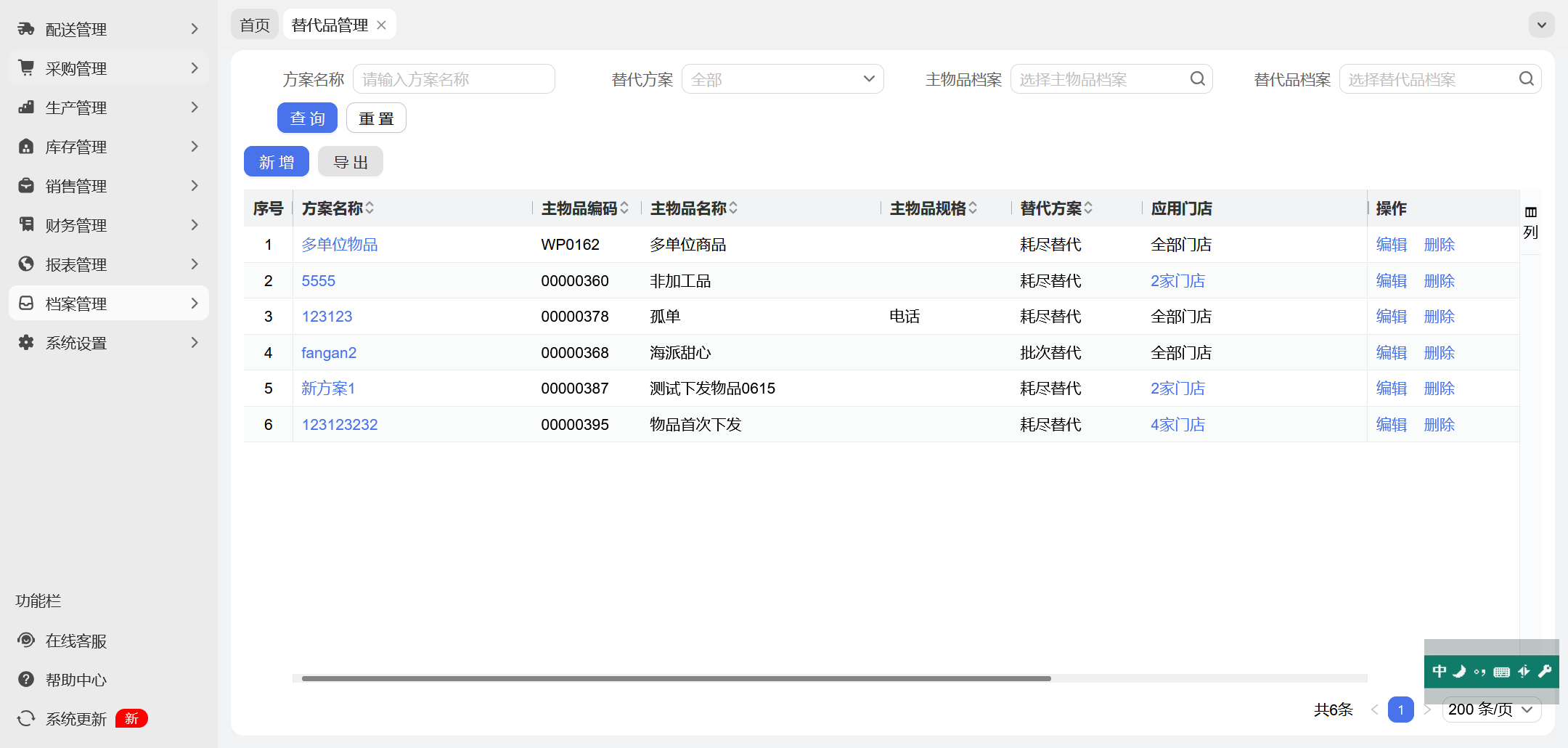Image resolution: width=1568 pixels, height=748 pixels.
Task: Select the 替代品管理 tab
Action: [x=330, y=25]
